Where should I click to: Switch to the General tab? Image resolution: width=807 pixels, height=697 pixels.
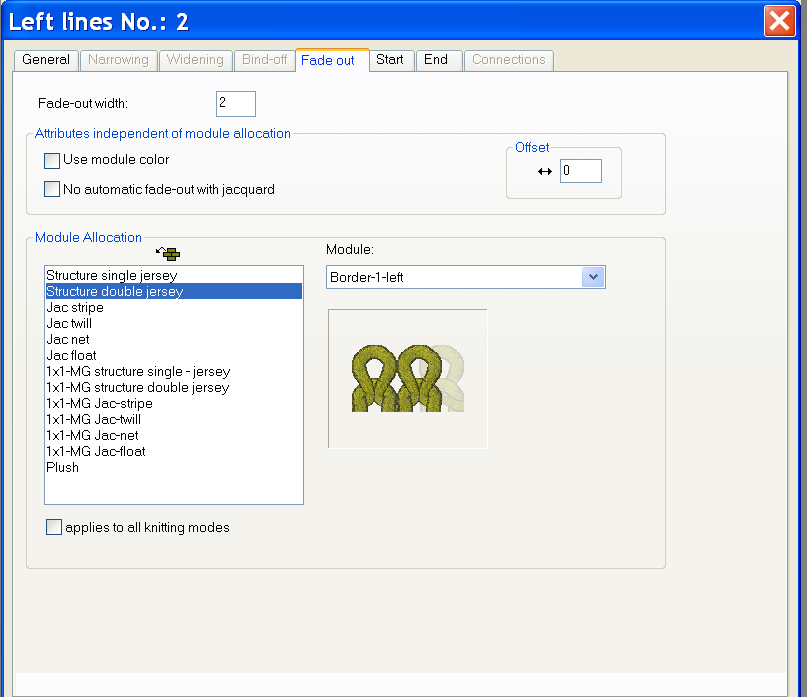(46, 60)
